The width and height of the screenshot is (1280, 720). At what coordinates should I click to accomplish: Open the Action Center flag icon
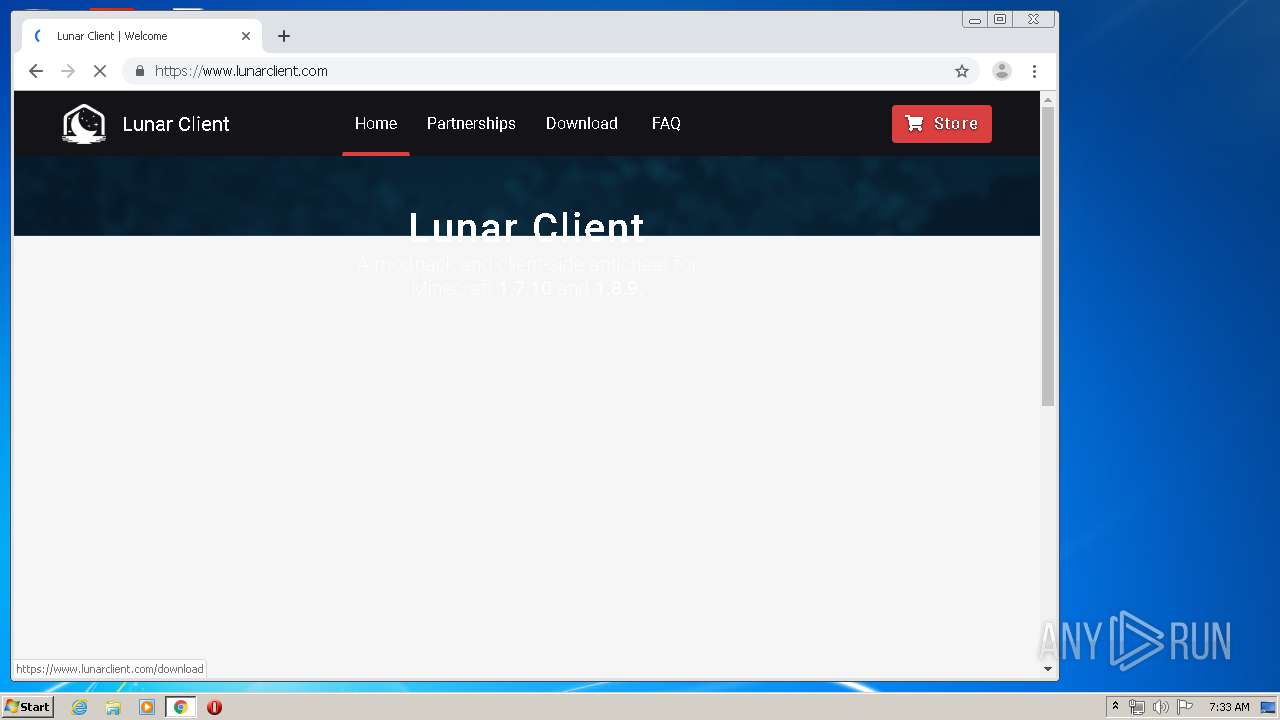(x=1185, y=707)
